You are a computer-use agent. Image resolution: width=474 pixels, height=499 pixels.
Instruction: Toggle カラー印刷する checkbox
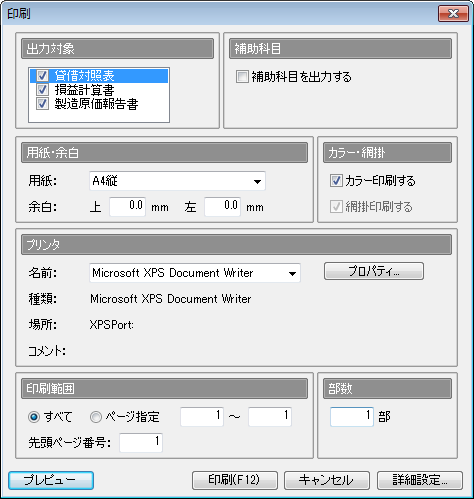click(x=336, y=180)
